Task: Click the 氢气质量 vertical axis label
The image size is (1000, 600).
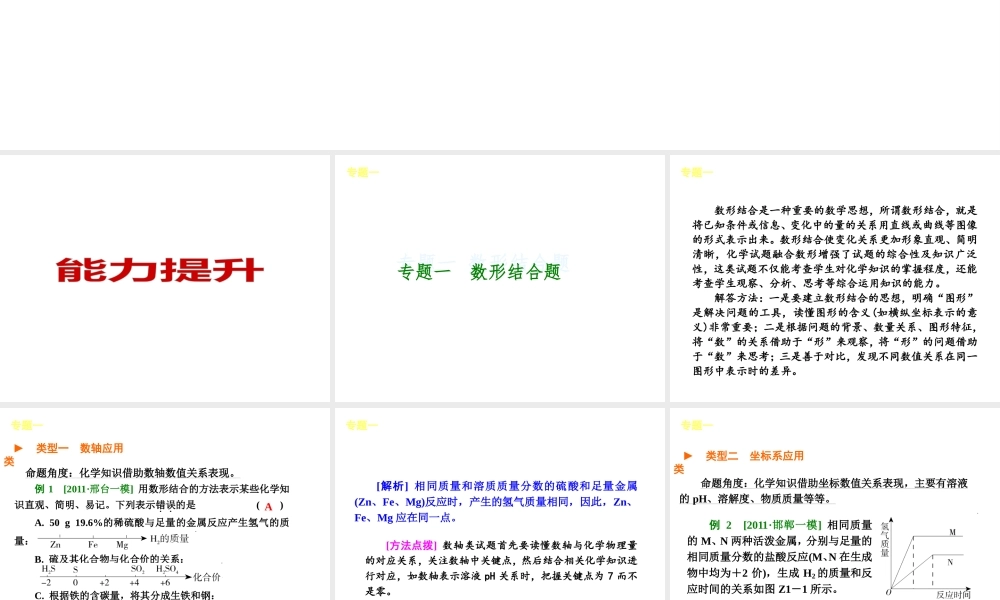Action: point(885,539)
